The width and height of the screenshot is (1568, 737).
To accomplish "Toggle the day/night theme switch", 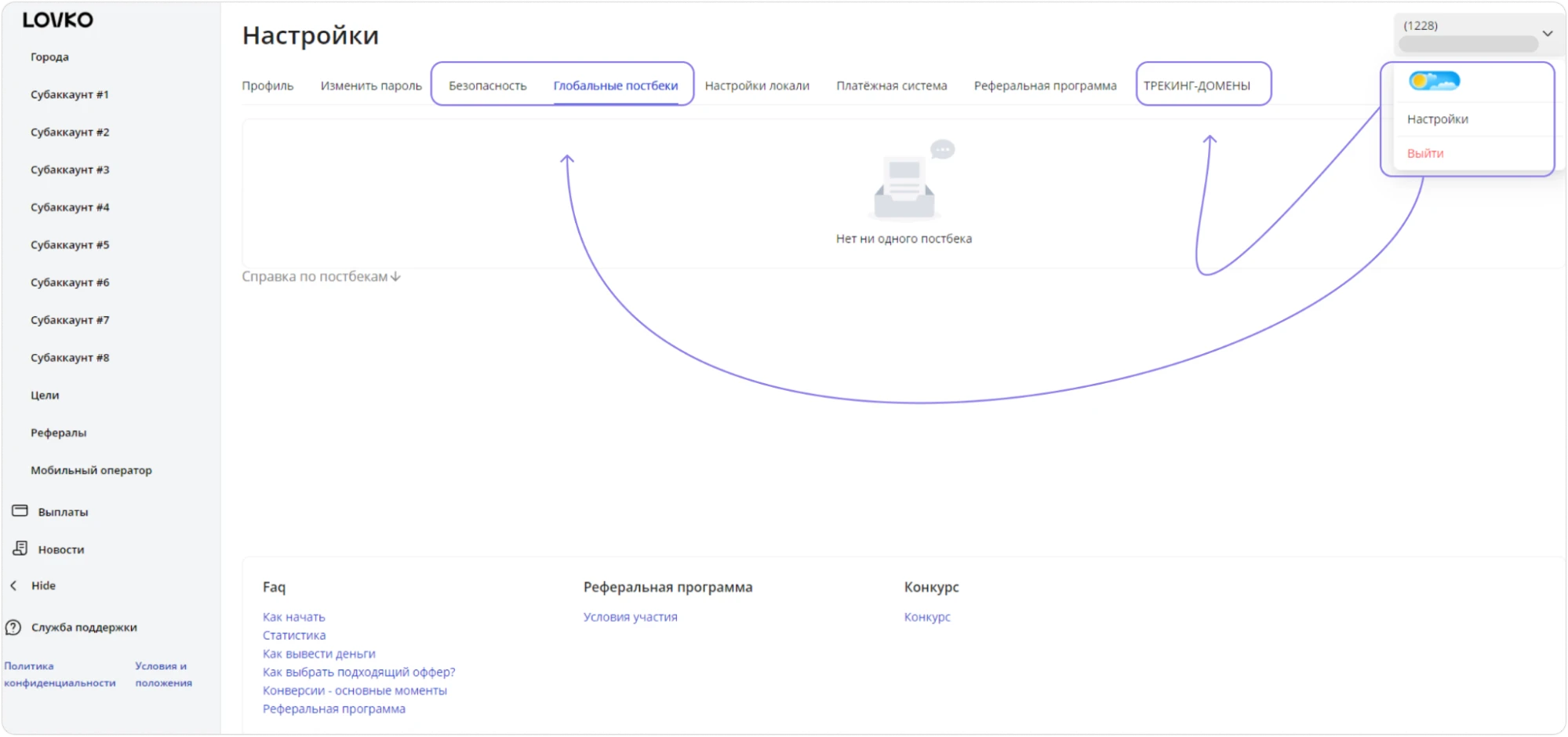I will pos(1434,80).
